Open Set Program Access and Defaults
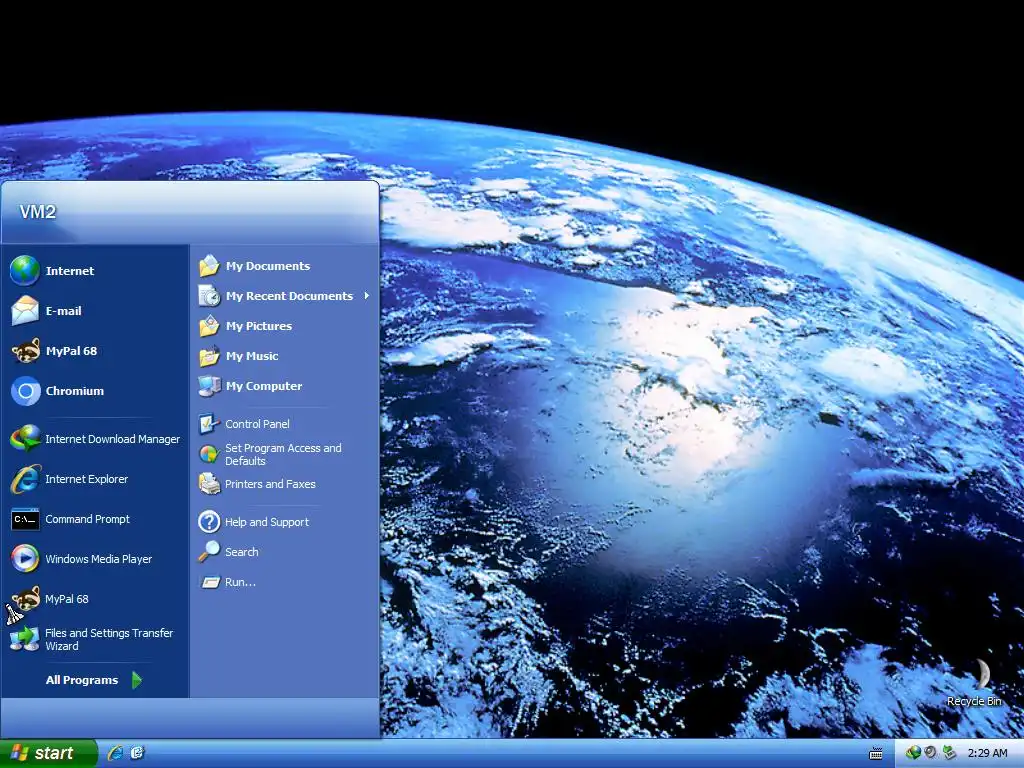This screenshot has height=768, width=1024. (285, 454)
